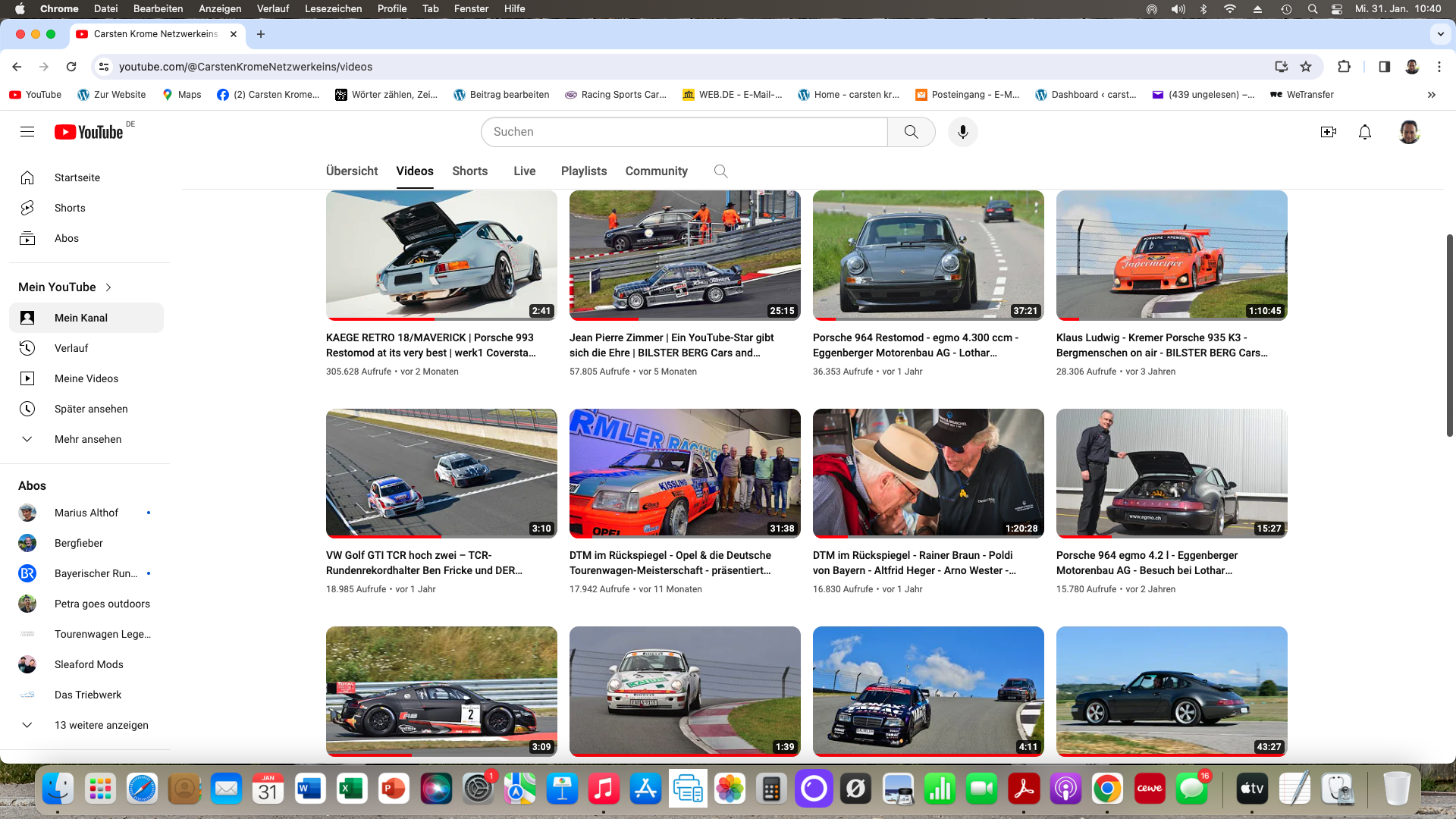Open KAEGE RETRO 18/MAVERICK video title

pos(431,345)
